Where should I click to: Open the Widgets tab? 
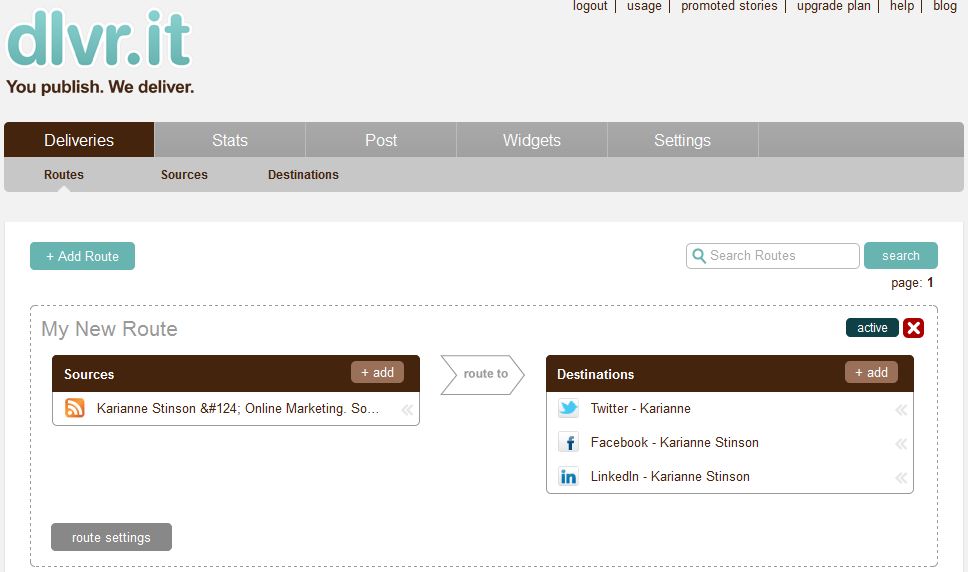[532, 140]
